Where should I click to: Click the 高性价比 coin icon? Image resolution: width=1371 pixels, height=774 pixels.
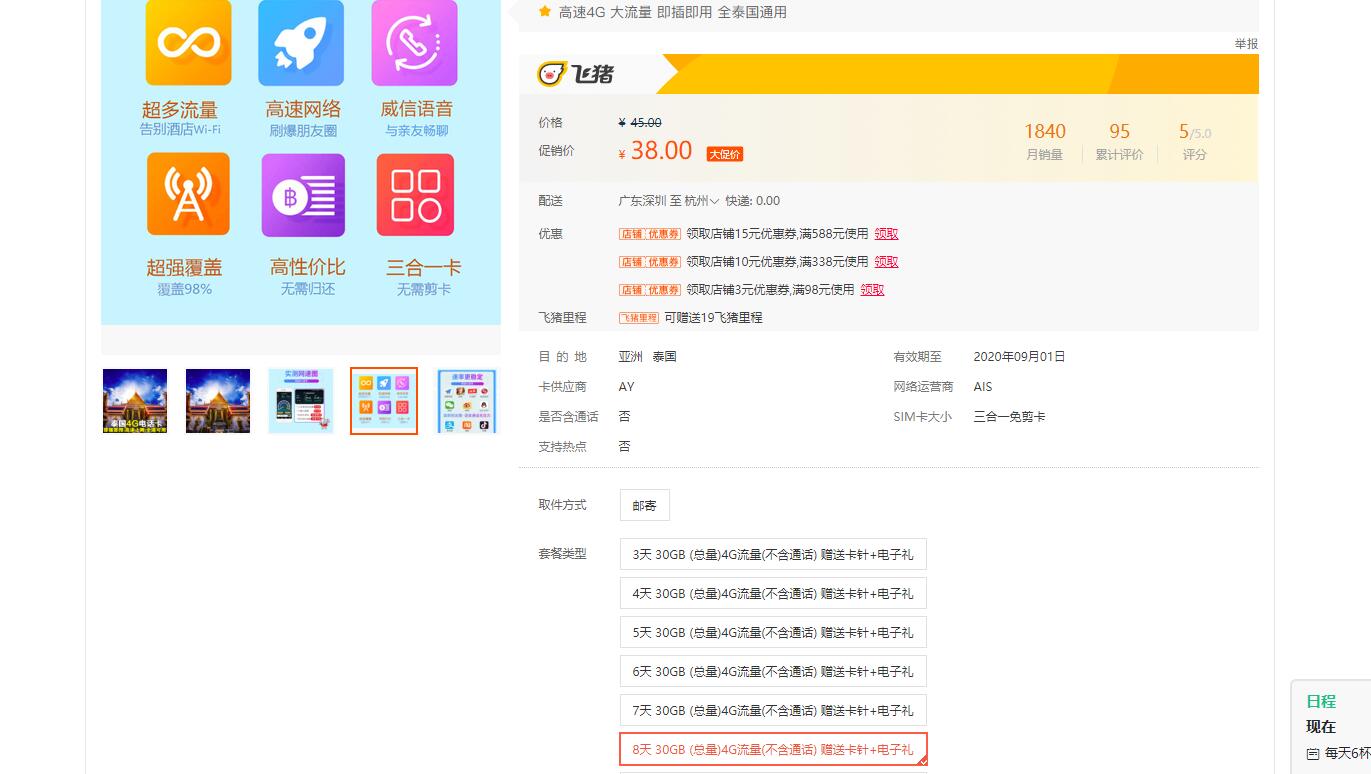301,193
